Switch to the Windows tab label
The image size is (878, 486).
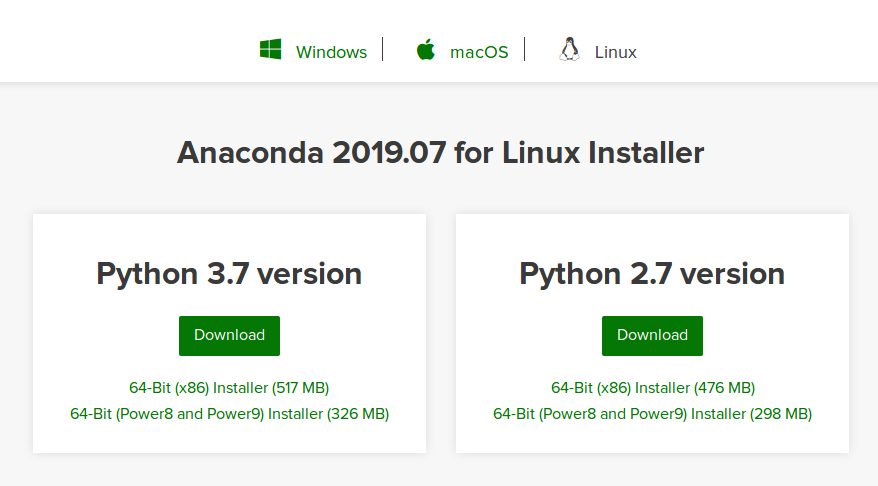click(331, 52)
